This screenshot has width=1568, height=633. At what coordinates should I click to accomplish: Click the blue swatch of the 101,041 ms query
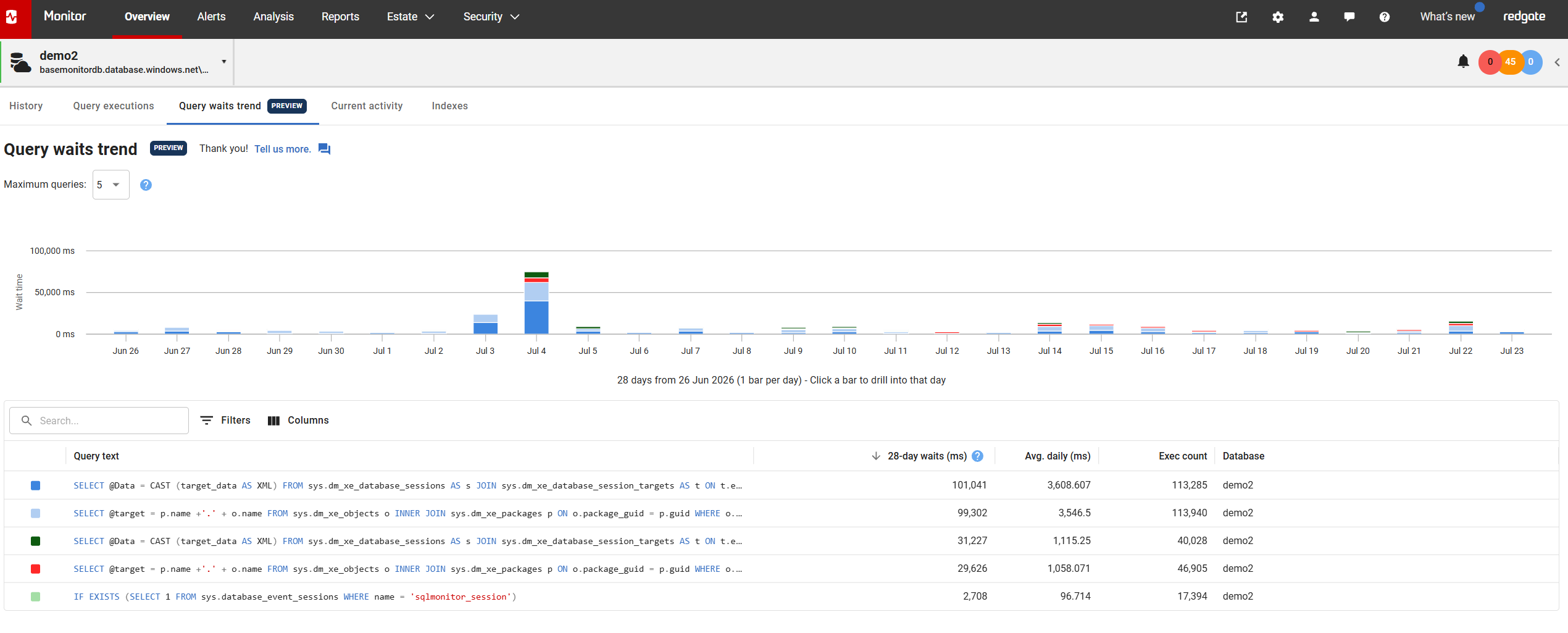coord(36,485)
